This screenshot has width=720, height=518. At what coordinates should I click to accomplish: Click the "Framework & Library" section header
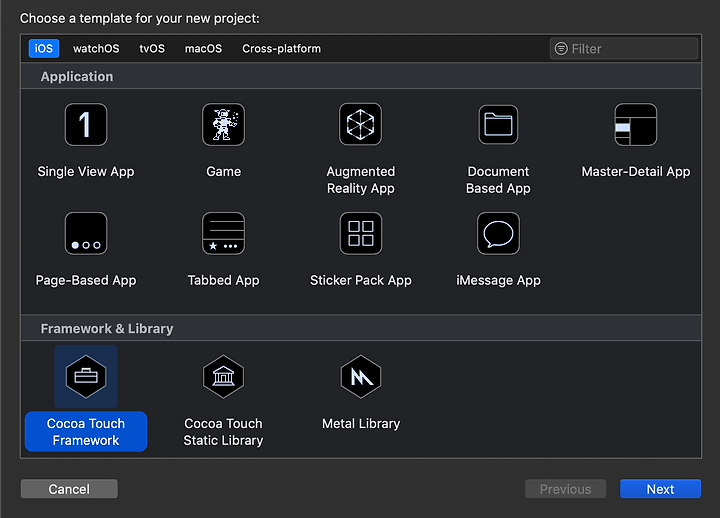pos(107,329)
